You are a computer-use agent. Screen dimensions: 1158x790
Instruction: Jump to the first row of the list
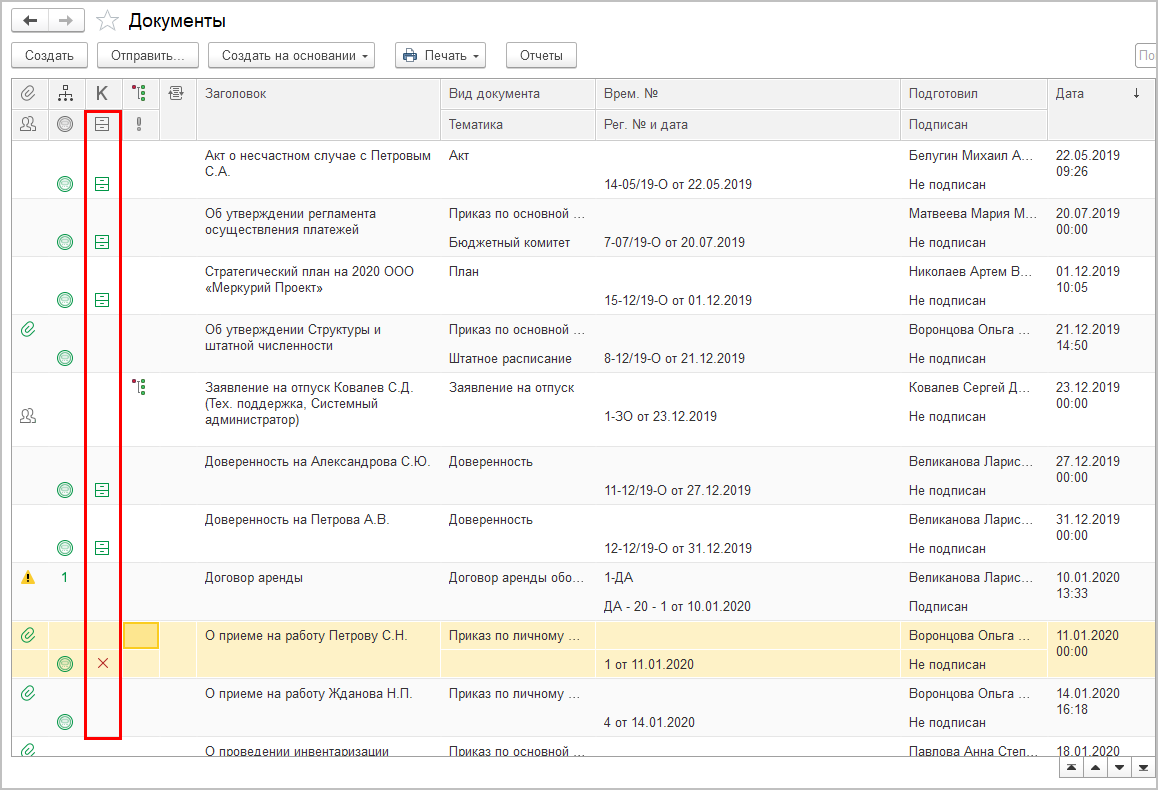[1071, 767]
